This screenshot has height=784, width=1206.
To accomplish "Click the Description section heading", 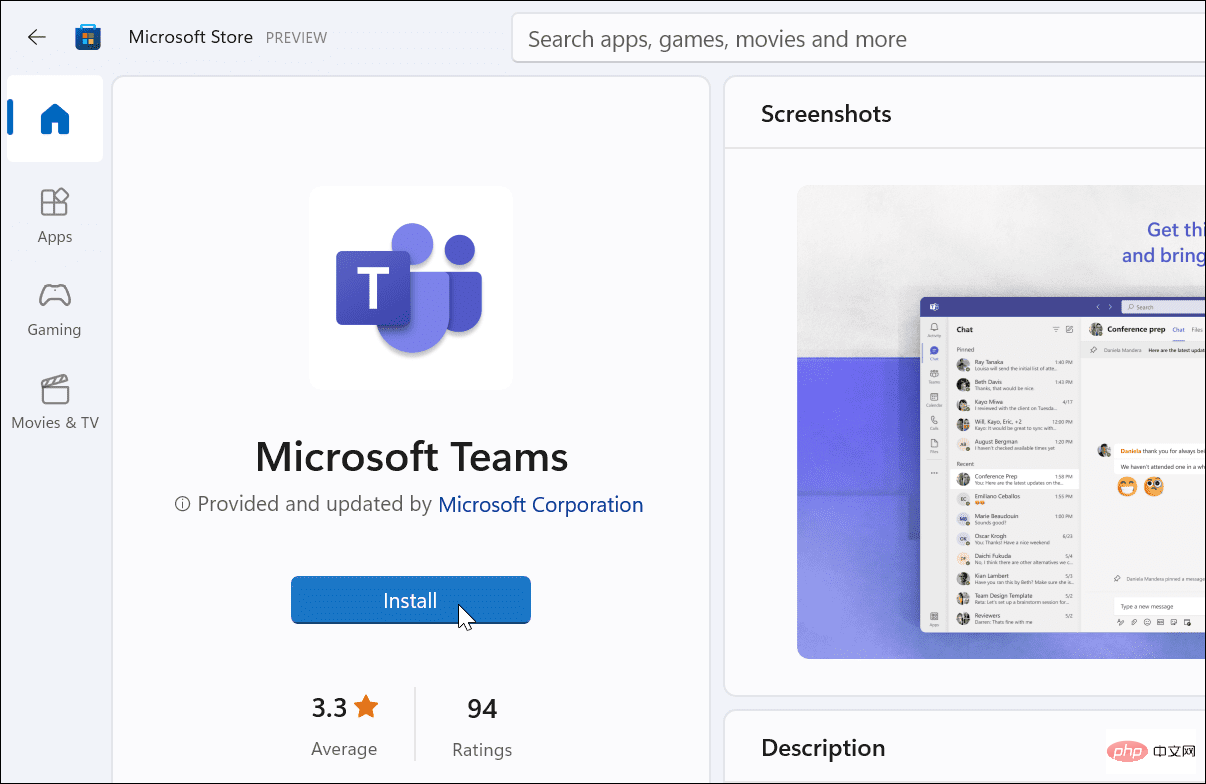I will pos(823,748).
